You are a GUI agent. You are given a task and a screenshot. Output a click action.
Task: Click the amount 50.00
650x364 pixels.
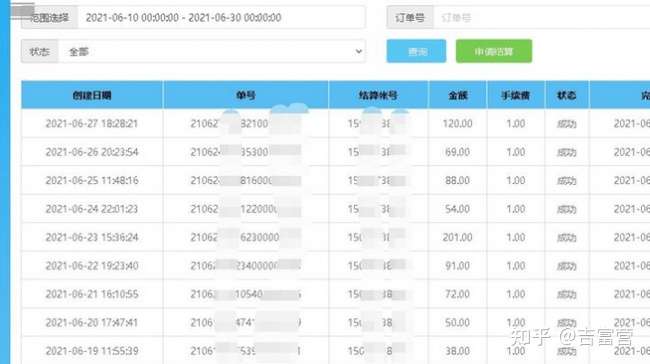[457, 323]
